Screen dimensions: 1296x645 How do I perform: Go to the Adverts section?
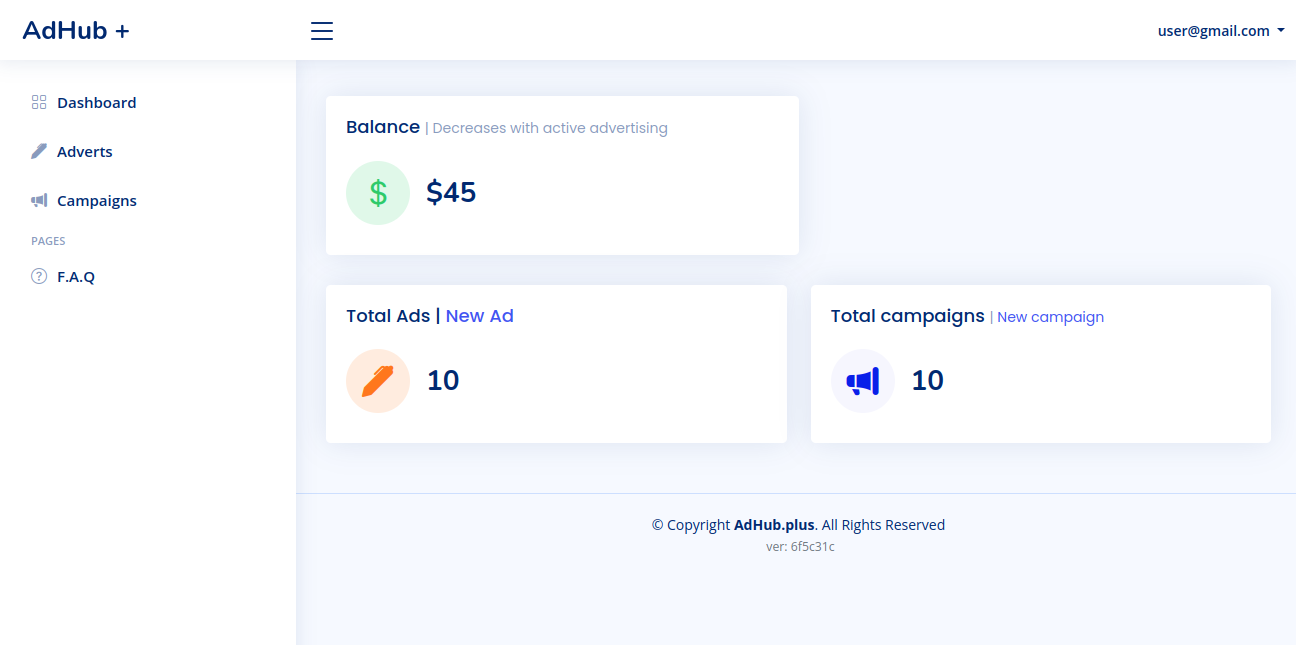[x=85, y=151]
